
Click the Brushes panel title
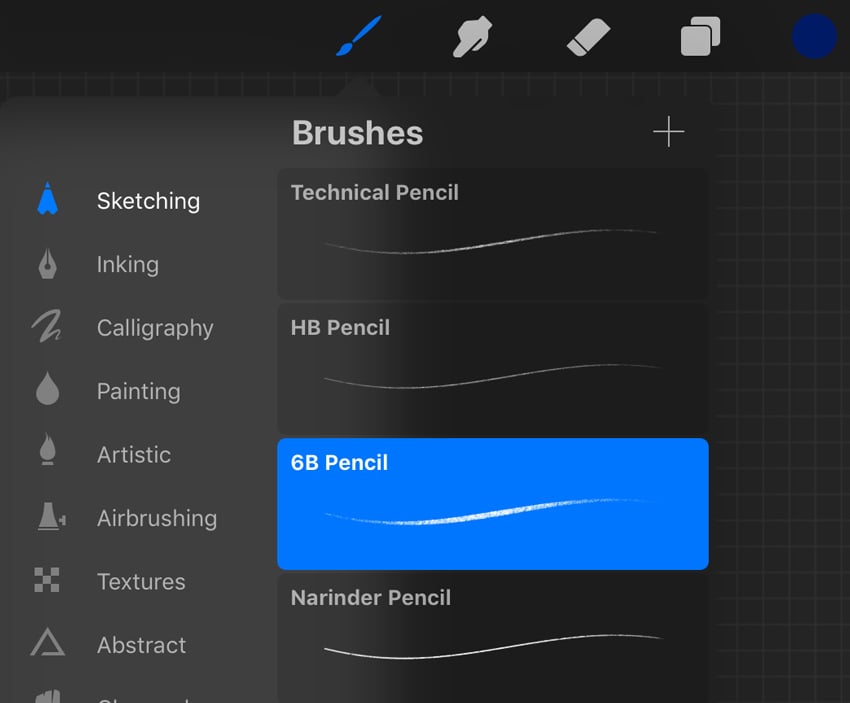point(357,132)
